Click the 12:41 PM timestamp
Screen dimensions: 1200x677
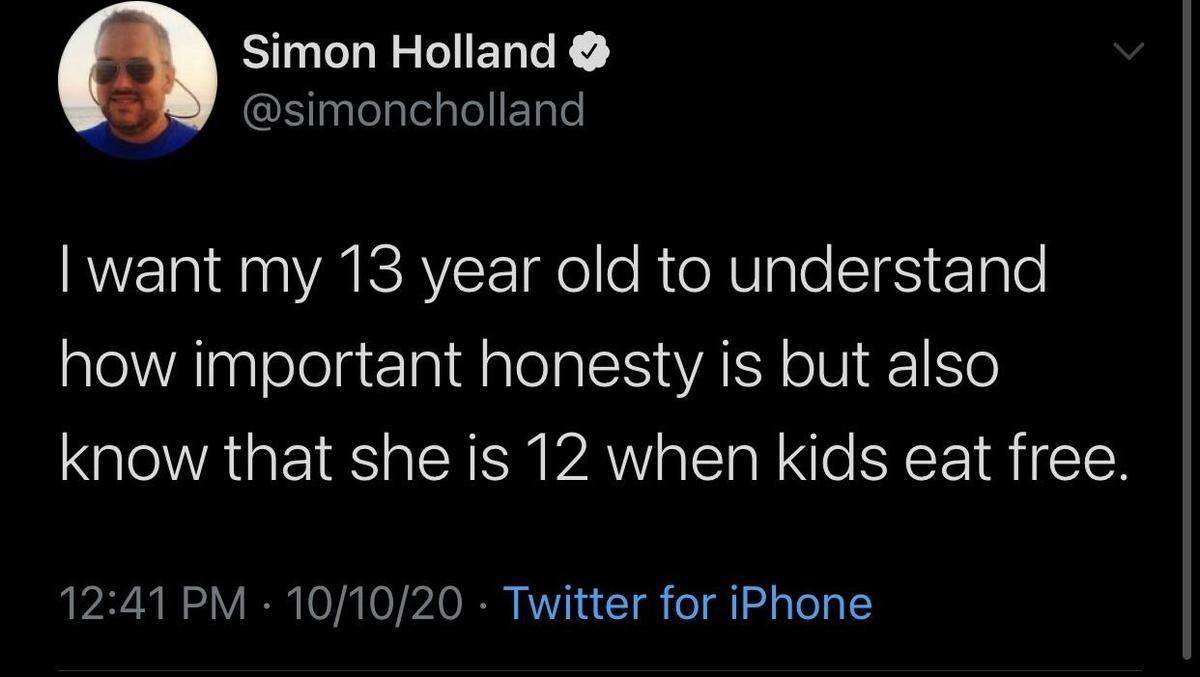153,603
